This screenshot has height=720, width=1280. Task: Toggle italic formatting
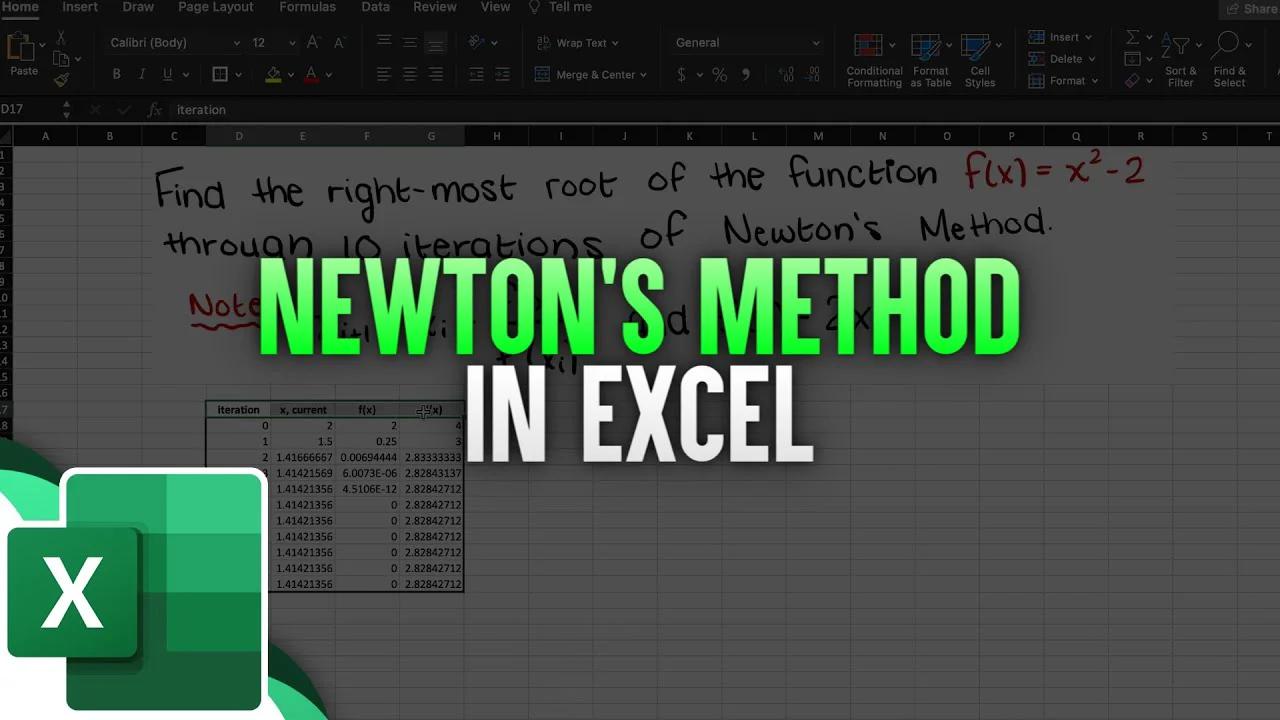pos(141,74)
